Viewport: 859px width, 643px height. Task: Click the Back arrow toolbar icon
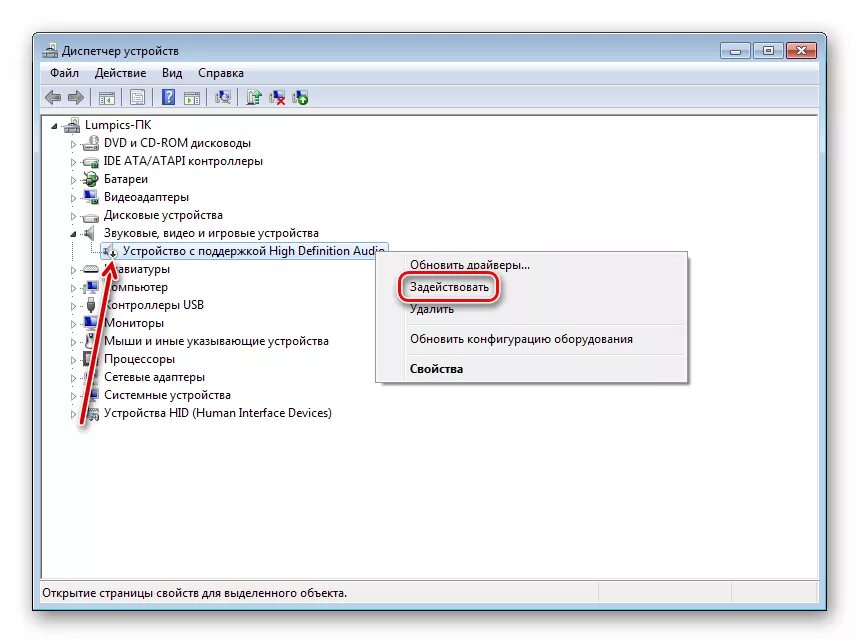point(53,98)
